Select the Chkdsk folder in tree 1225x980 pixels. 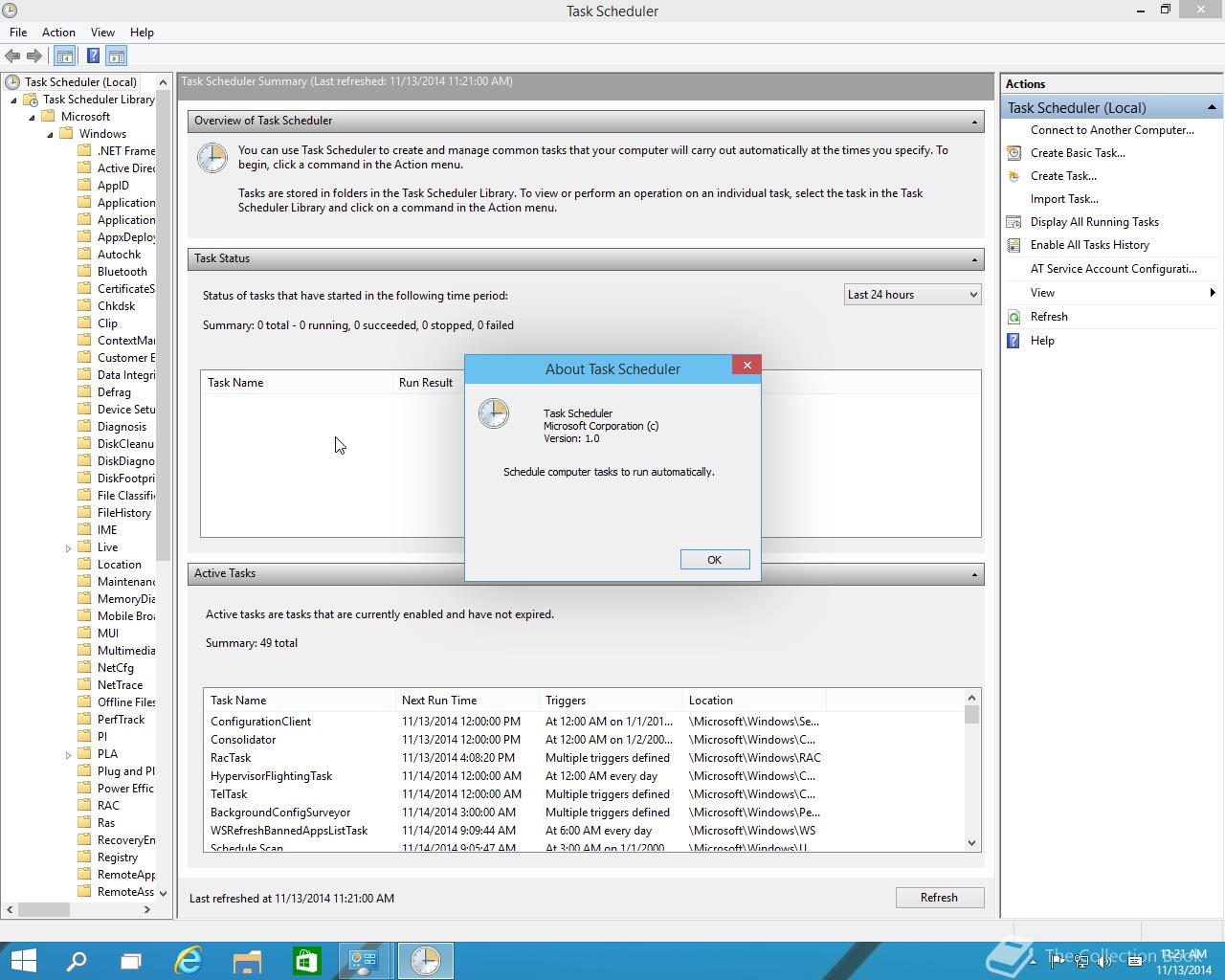click(116, 306)
